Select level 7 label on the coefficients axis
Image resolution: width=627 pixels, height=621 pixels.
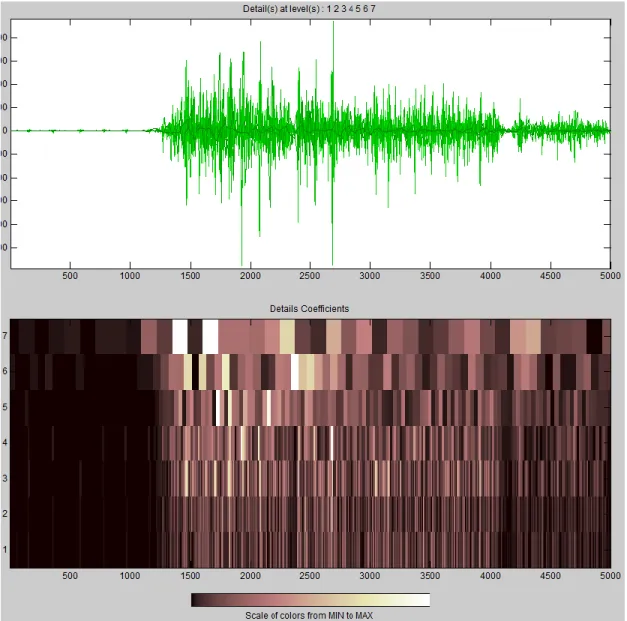point(5,335)
